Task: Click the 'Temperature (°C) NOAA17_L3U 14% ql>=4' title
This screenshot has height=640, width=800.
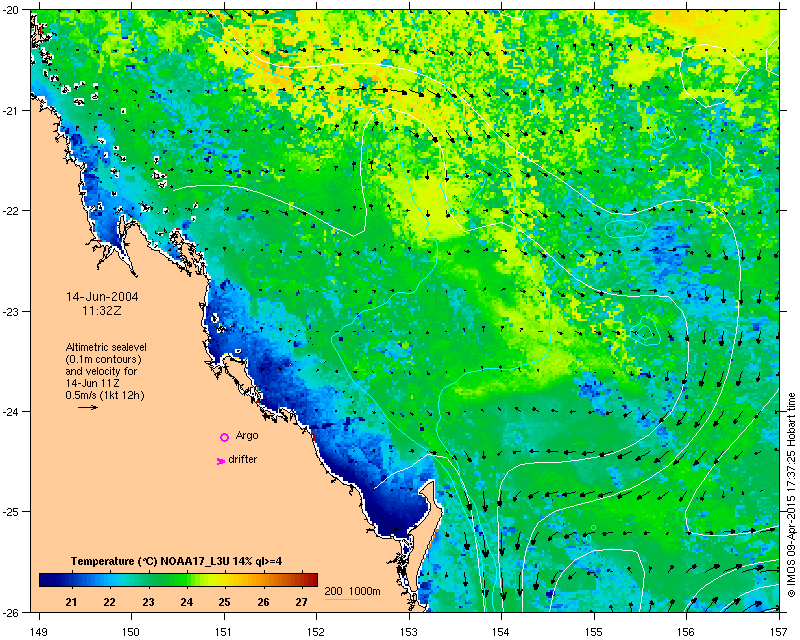Action: click(177, 561)
